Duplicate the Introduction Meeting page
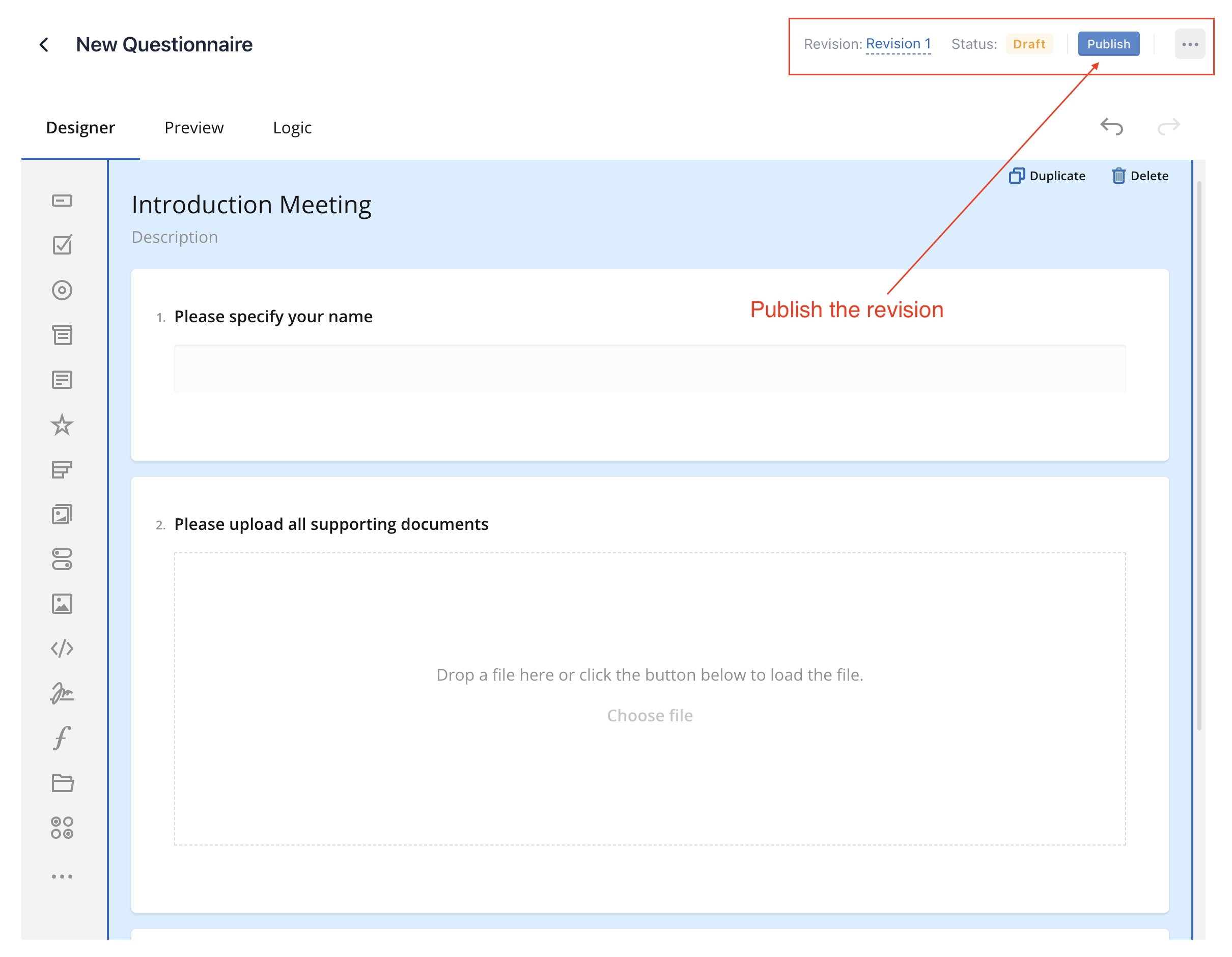The height and width of the screenshot is (957, 1232). click(x=1047, y=176)
